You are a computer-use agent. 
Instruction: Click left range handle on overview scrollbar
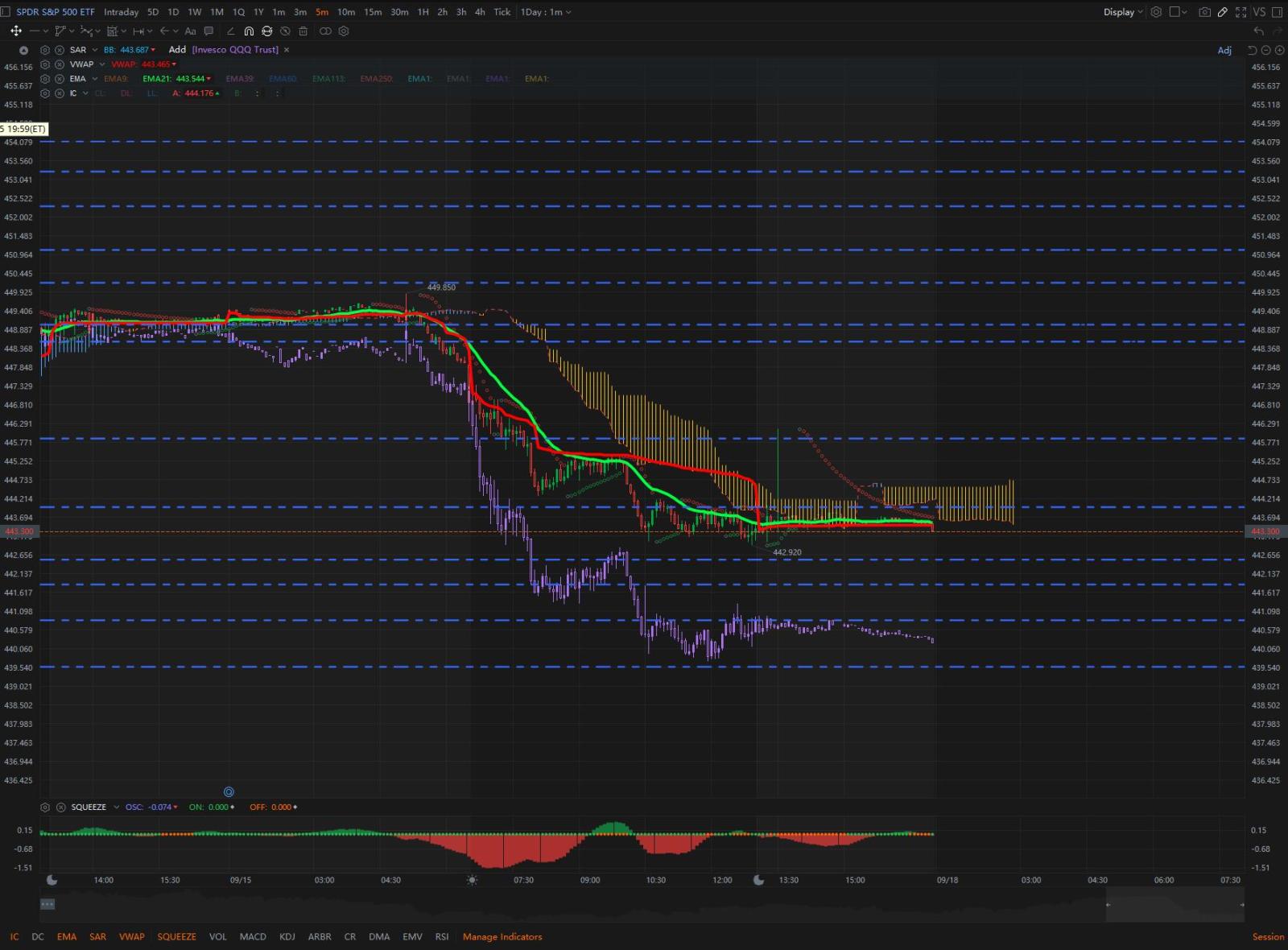[x=1108, y=904]
